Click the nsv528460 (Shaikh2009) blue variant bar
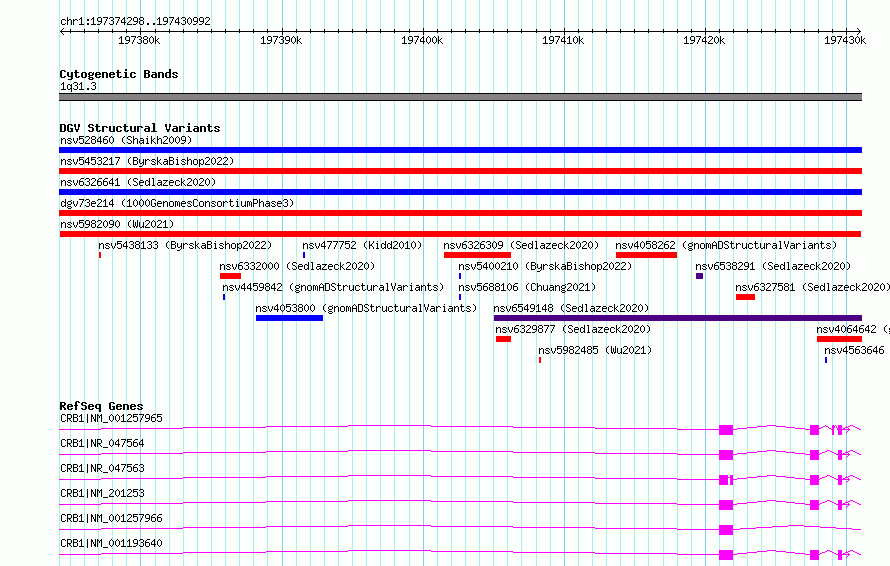The width and height of the screenshot is (890, 566). coord(460,150)
